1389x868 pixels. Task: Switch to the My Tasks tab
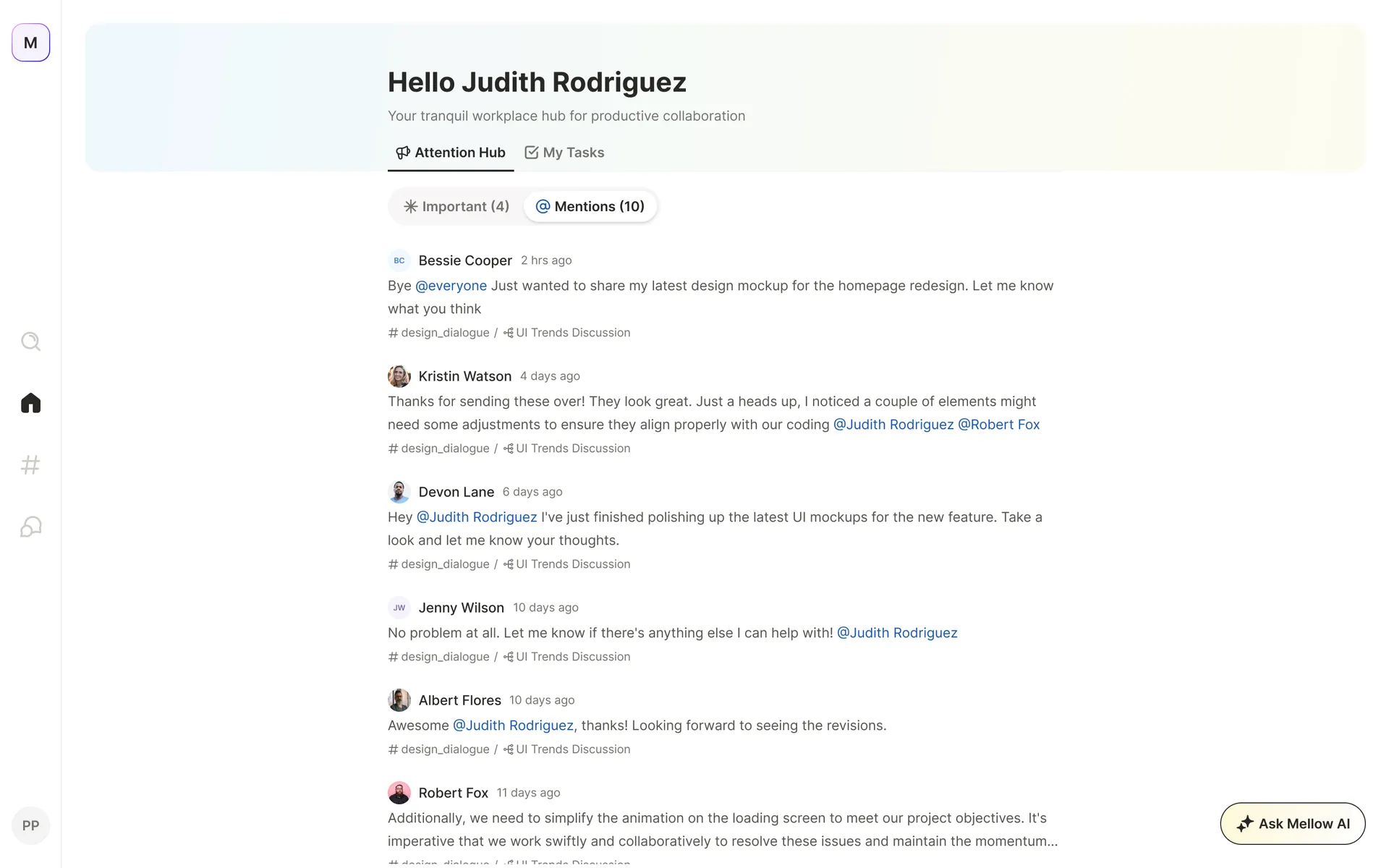(564, 153)
